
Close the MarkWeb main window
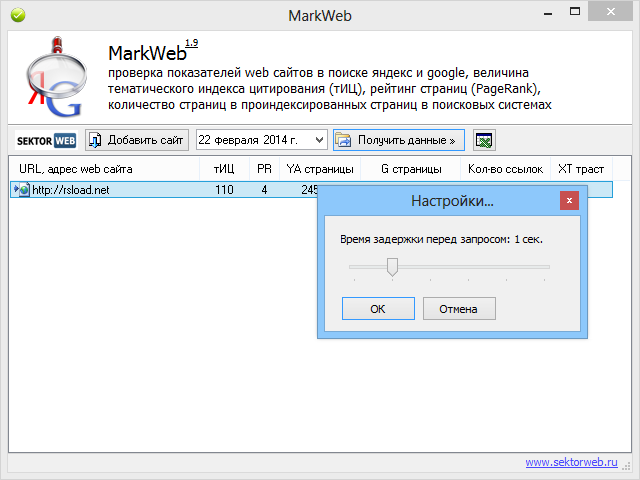tap(611, 12)
